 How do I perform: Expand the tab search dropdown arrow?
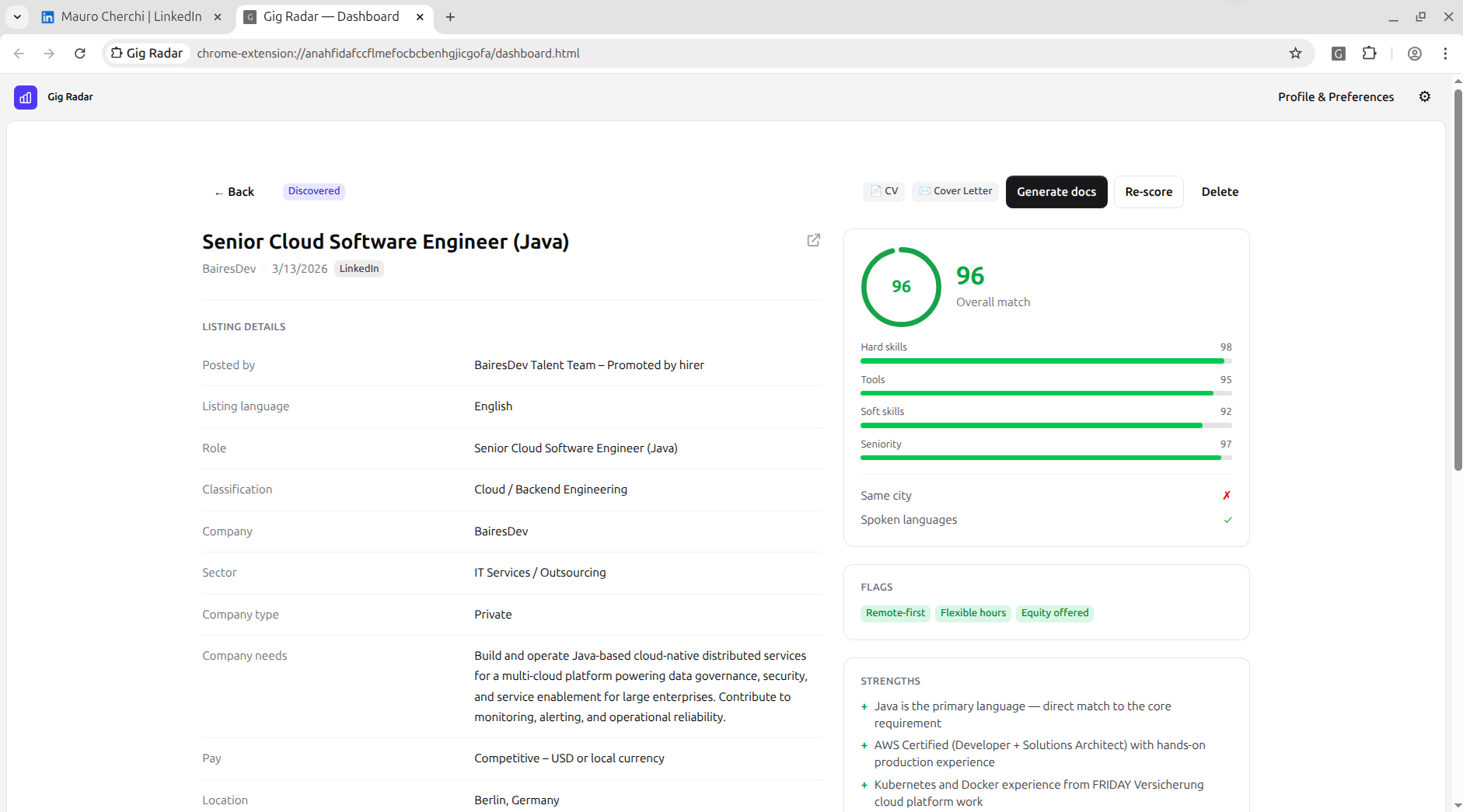(x=17, y=16)
